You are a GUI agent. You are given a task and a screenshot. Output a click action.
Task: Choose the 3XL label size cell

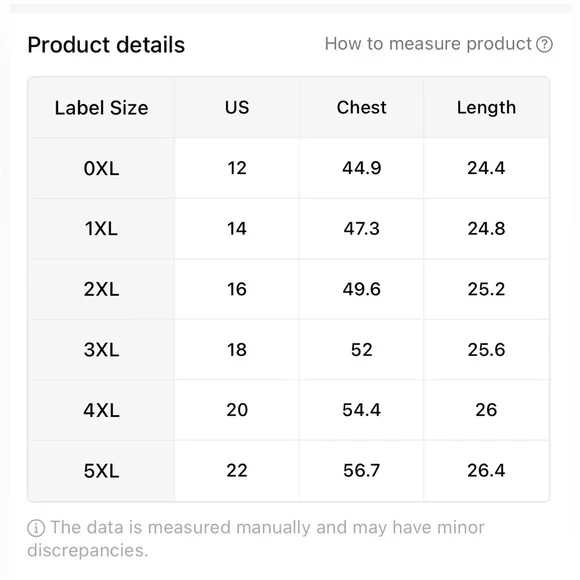101,350
